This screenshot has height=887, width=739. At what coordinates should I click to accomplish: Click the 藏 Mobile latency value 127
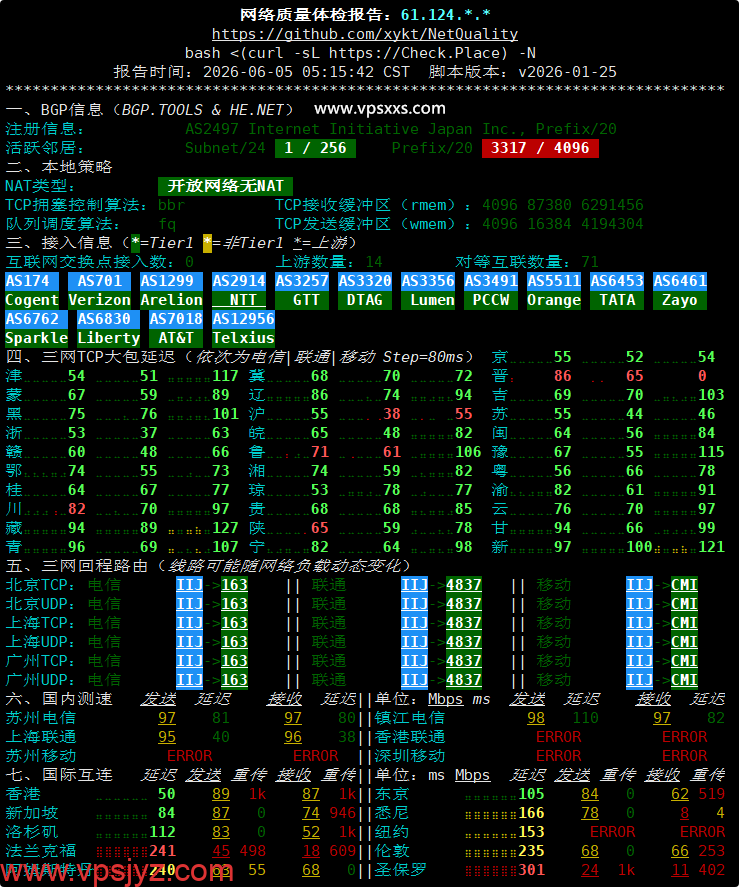coord(225,528)
